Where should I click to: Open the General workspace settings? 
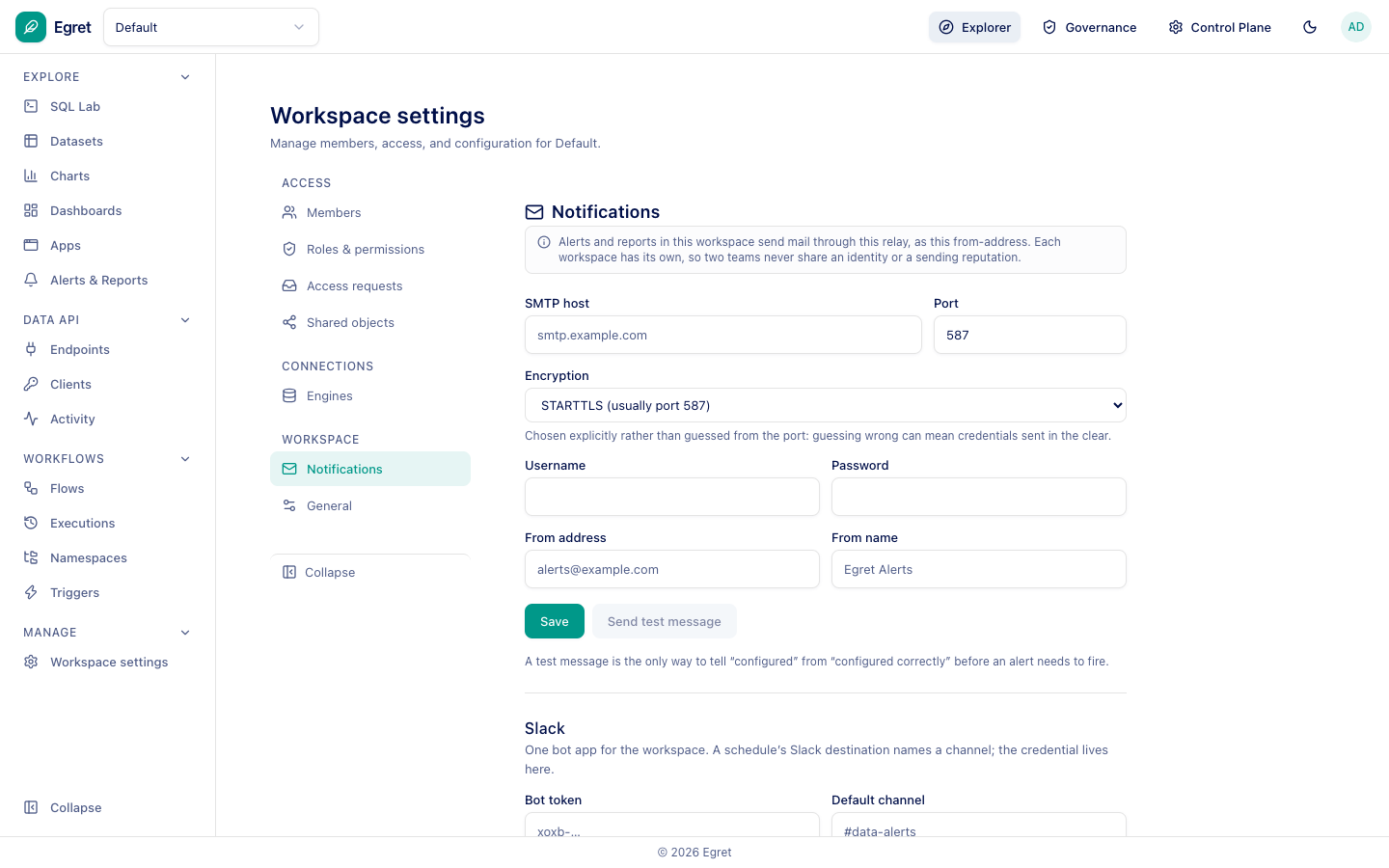click(370, 505)
